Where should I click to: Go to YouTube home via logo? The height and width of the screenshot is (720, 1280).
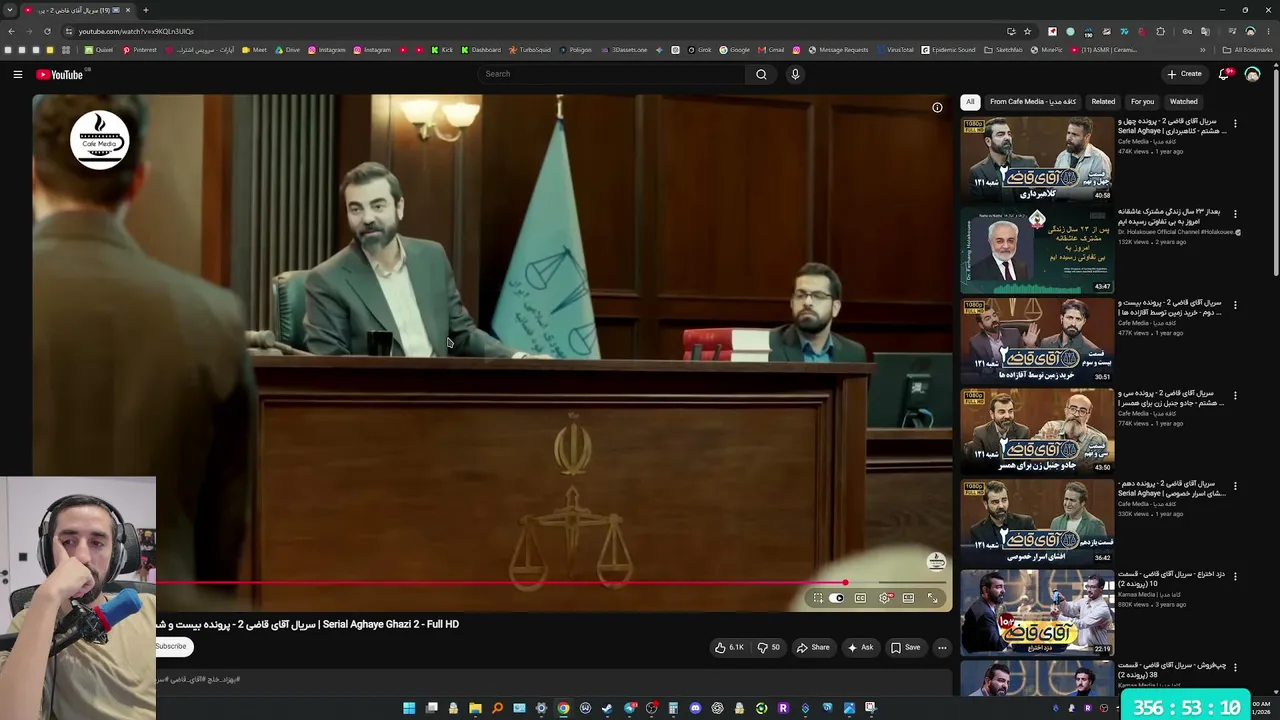tap(59, 74)
